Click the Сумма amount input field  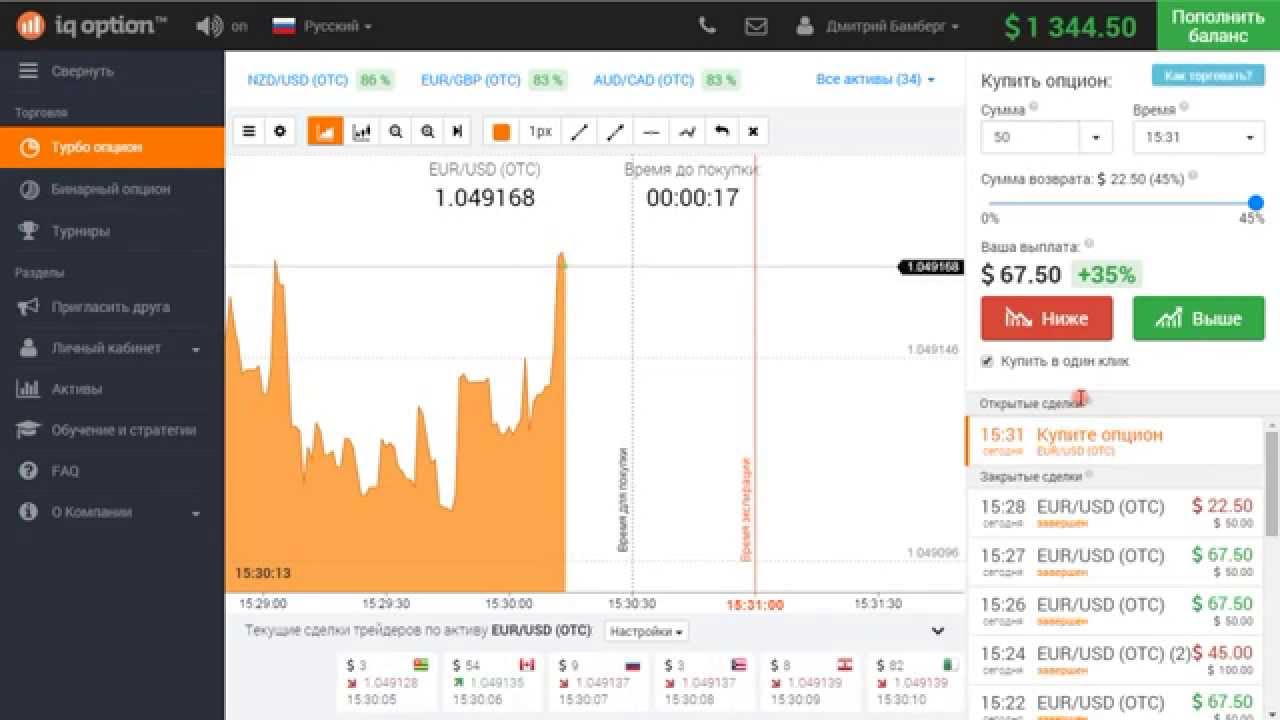point(1031,137)
